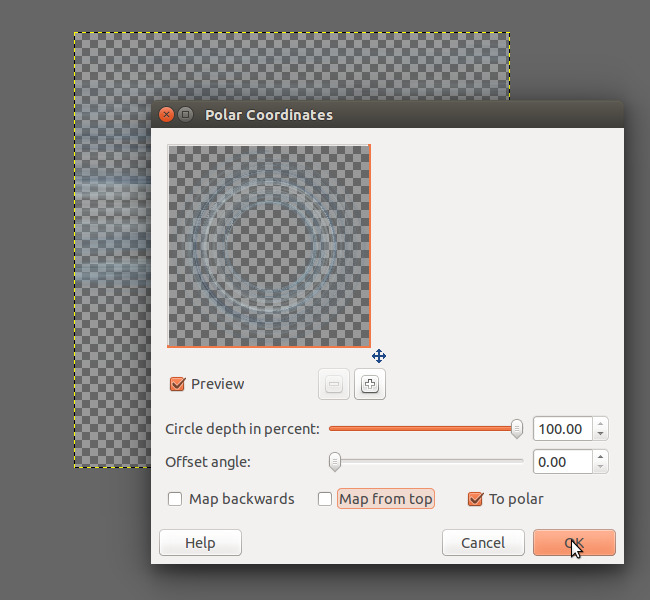The height and width of the screenshot is (600, 650).
Task: Click the Circle depth slider handle
Action: tap(517, 429)
